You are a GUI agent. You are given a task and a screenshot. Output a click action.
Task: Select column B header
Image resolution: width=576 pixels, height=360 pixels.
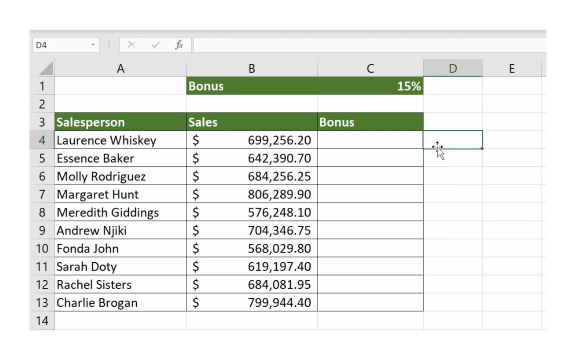[252, 68]
